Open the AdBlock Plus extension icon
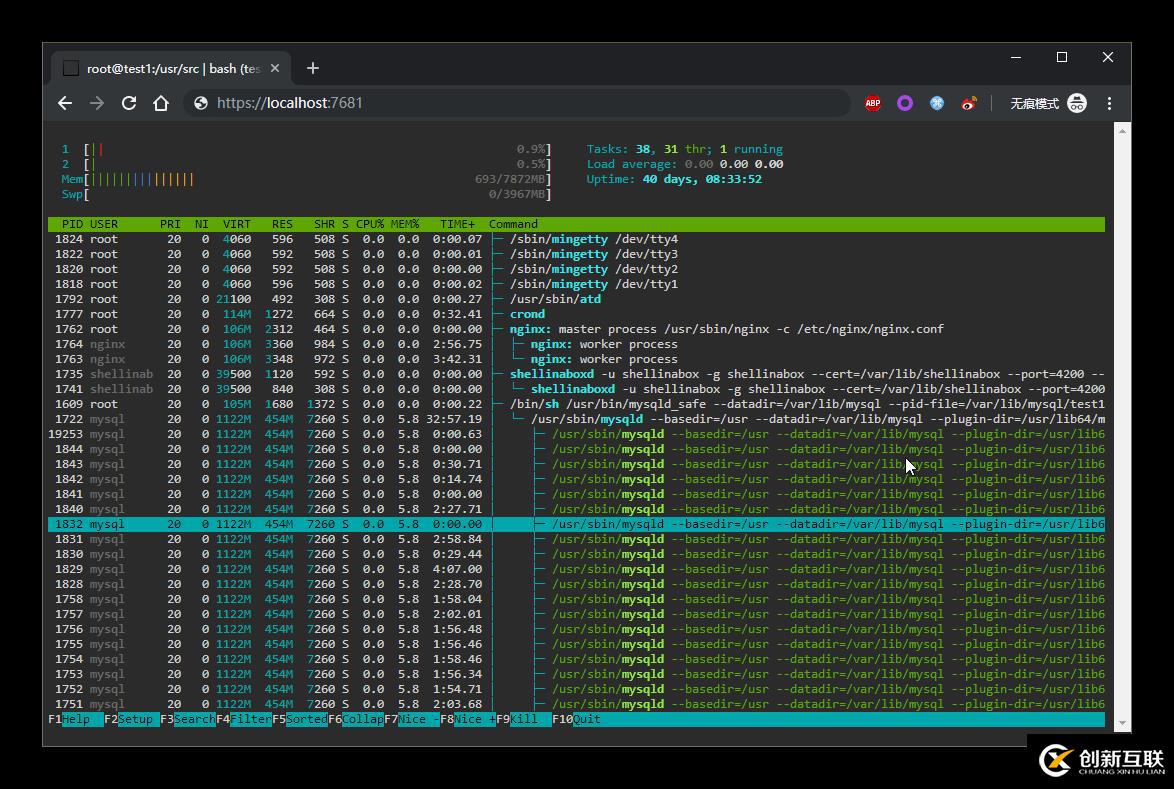Viewport: 1174px width, 789px height. coord(873,103)
